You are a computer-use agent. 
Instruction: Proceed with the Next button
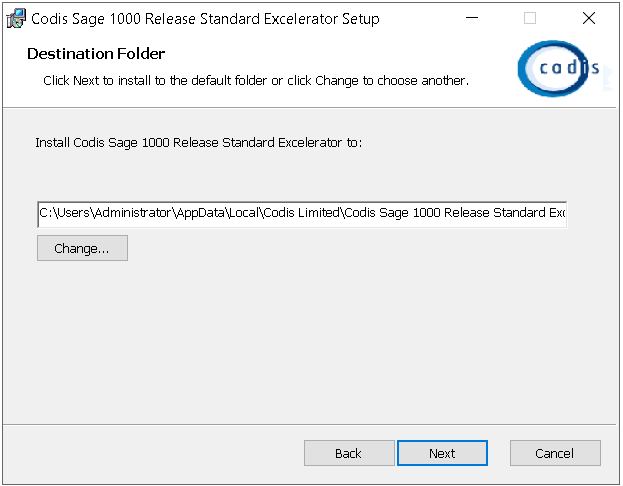click(x=442, y=453)
